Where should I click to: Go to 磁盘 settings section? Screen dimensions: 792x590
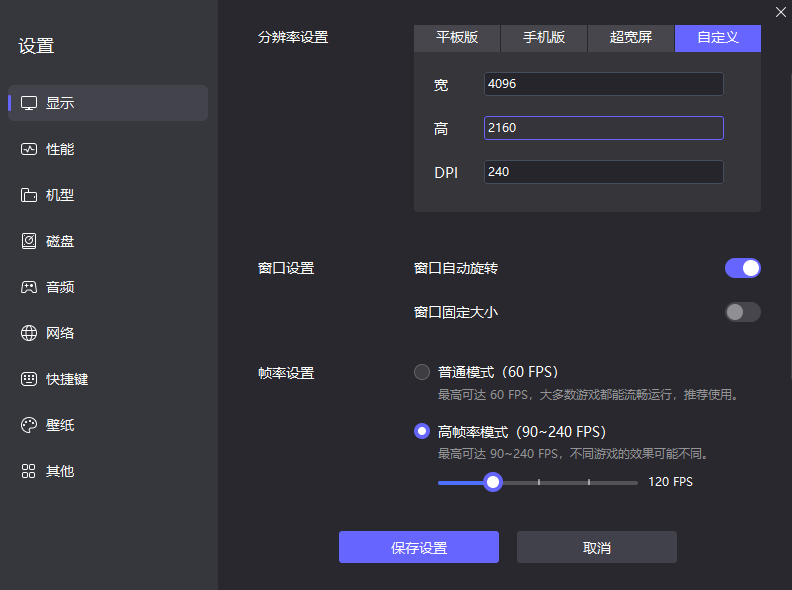108,241
